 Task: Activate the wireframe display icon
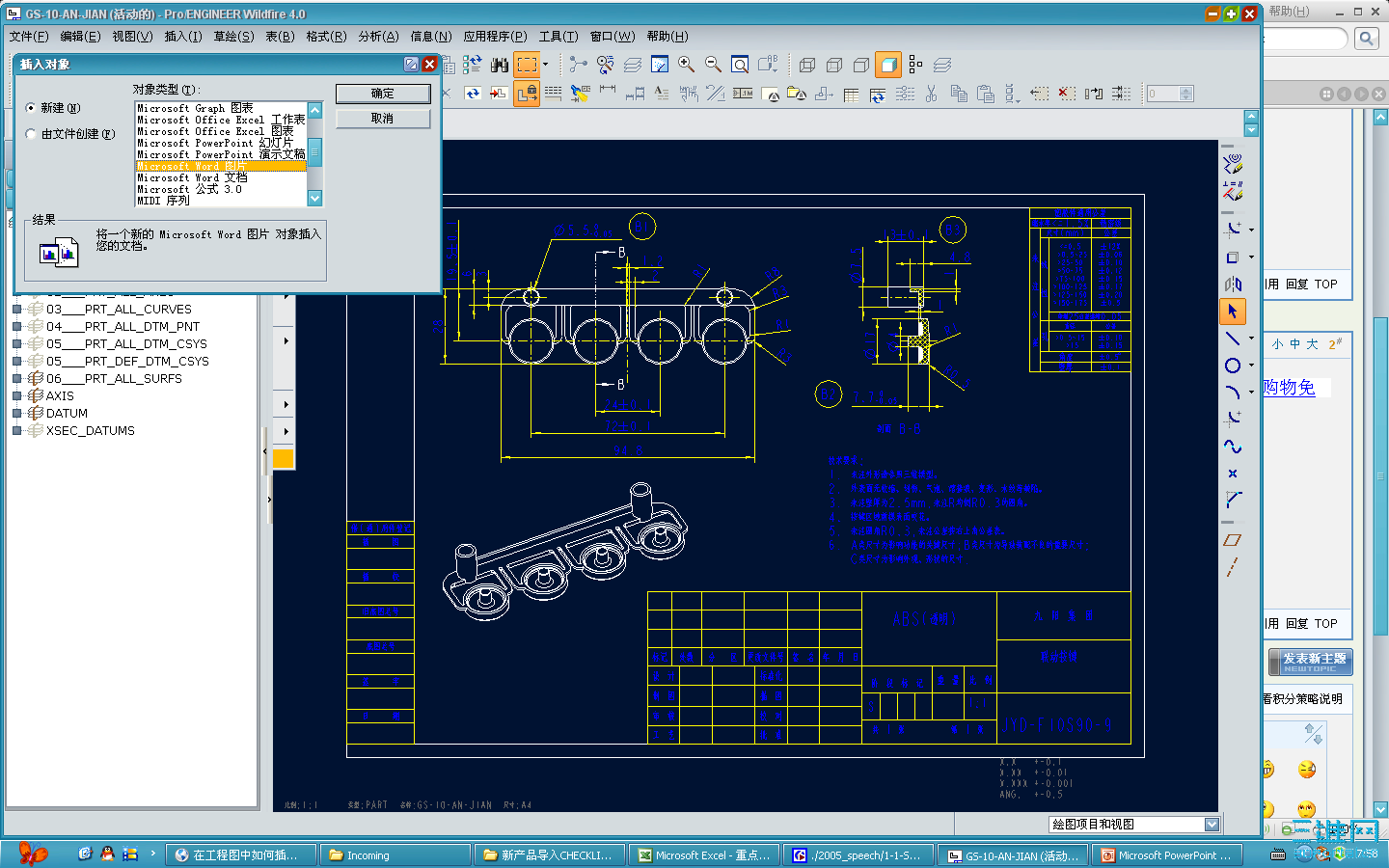point(807,65)
